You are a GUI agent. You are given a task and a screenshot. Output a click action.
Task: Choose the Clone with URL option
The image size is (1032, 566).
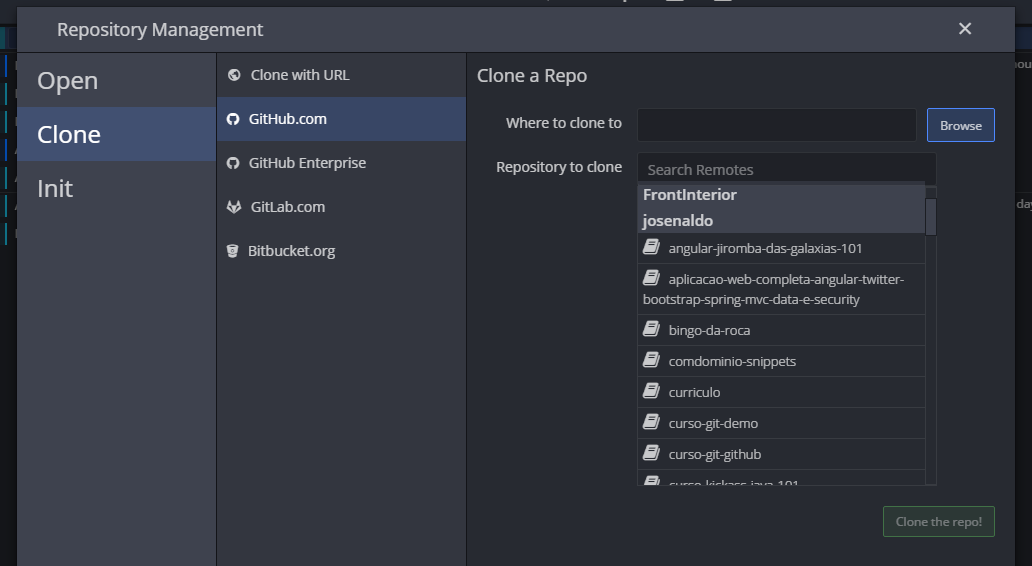point(342,75)
